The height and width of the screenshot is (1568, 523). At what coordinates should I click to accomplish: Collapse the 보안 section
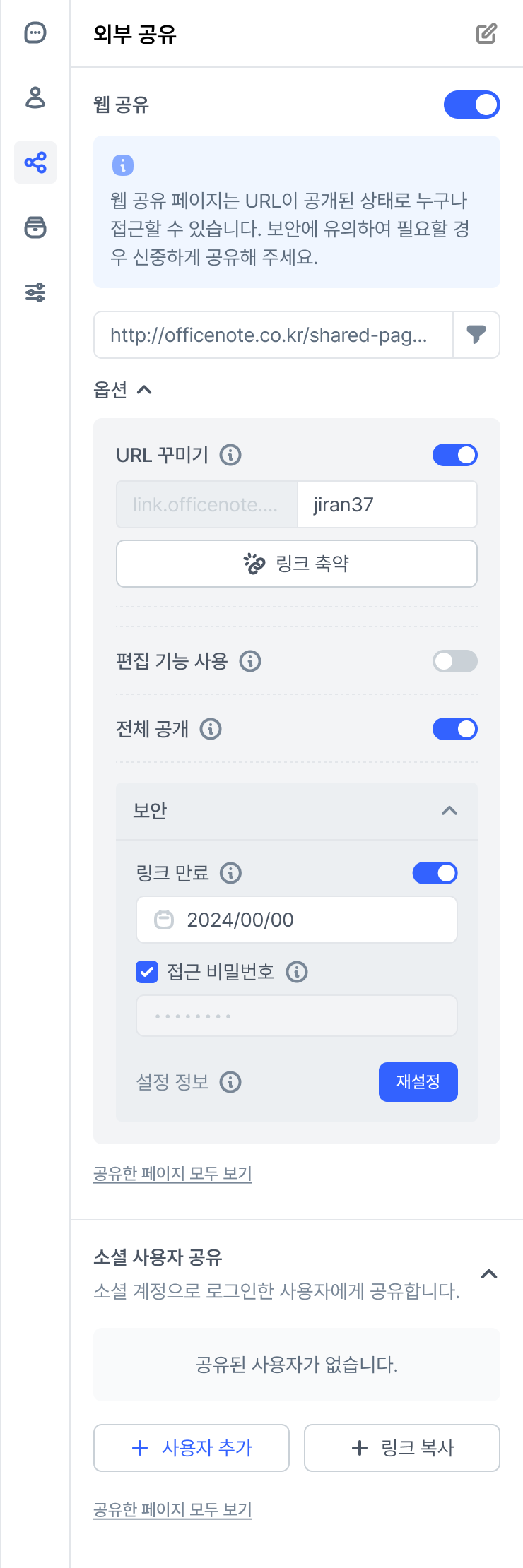click(449, 811)
